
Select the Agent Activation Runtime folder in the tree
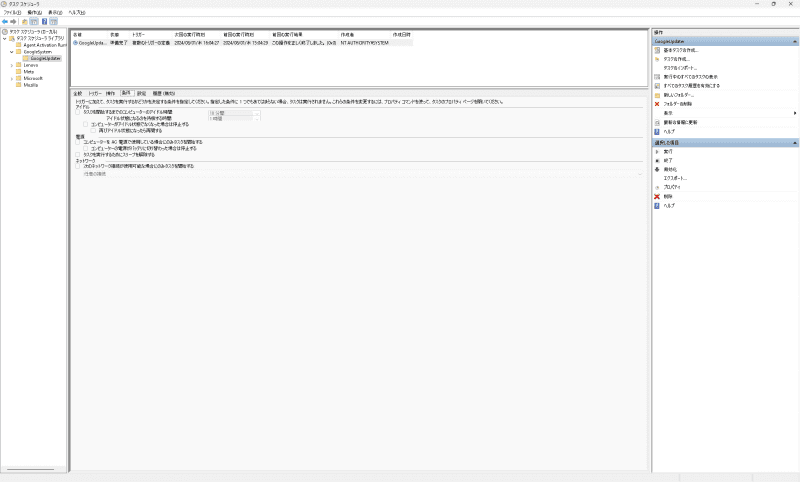tap(45, 45)
